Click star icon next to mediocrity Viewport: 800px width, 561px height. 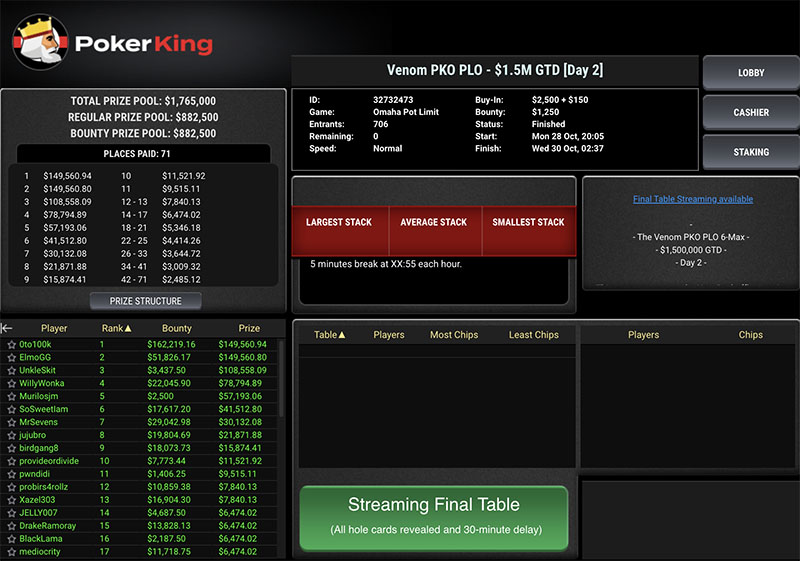[x=11, y=552]
